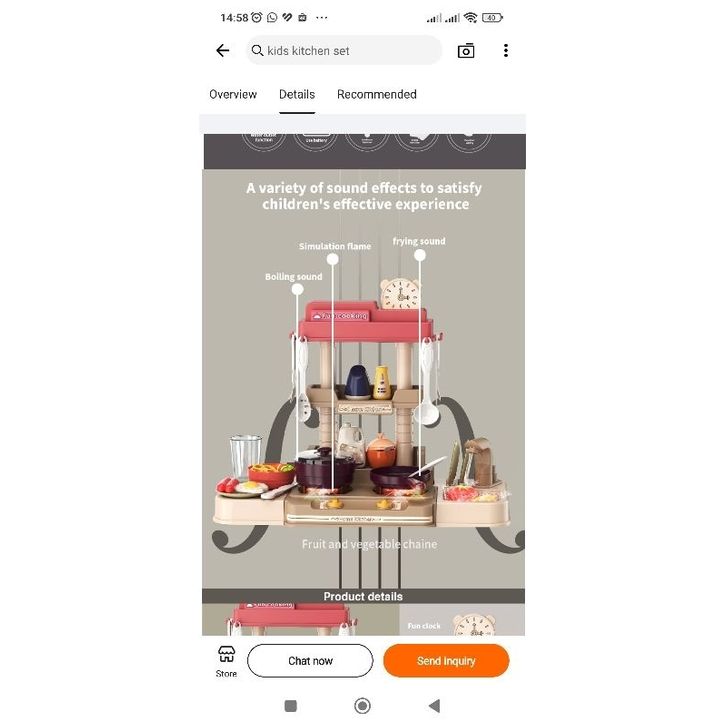Tap the Product details banner

[x=363, y=596]
